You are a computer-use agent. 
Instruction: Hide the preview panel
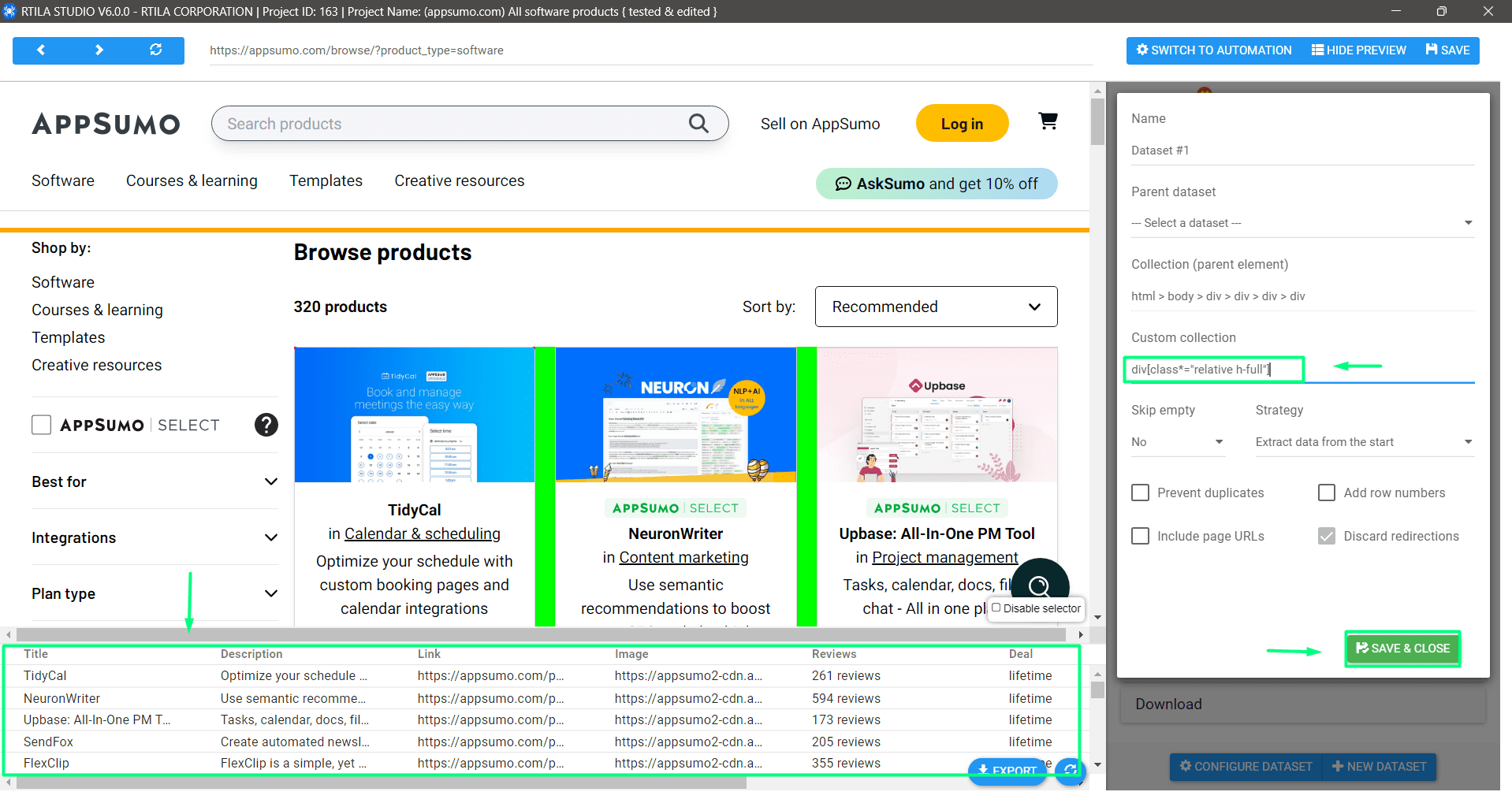1358,50
